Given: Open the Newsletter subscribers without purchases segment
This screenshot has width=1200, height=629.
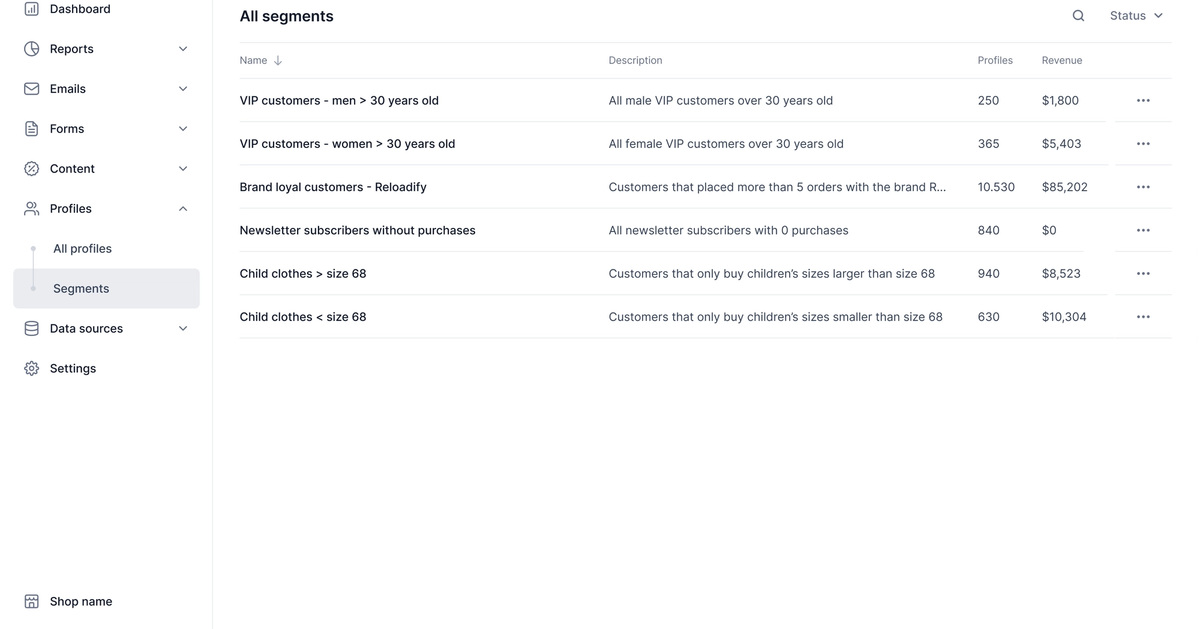Looking at the screenshot, I should [x=357, y=230].
